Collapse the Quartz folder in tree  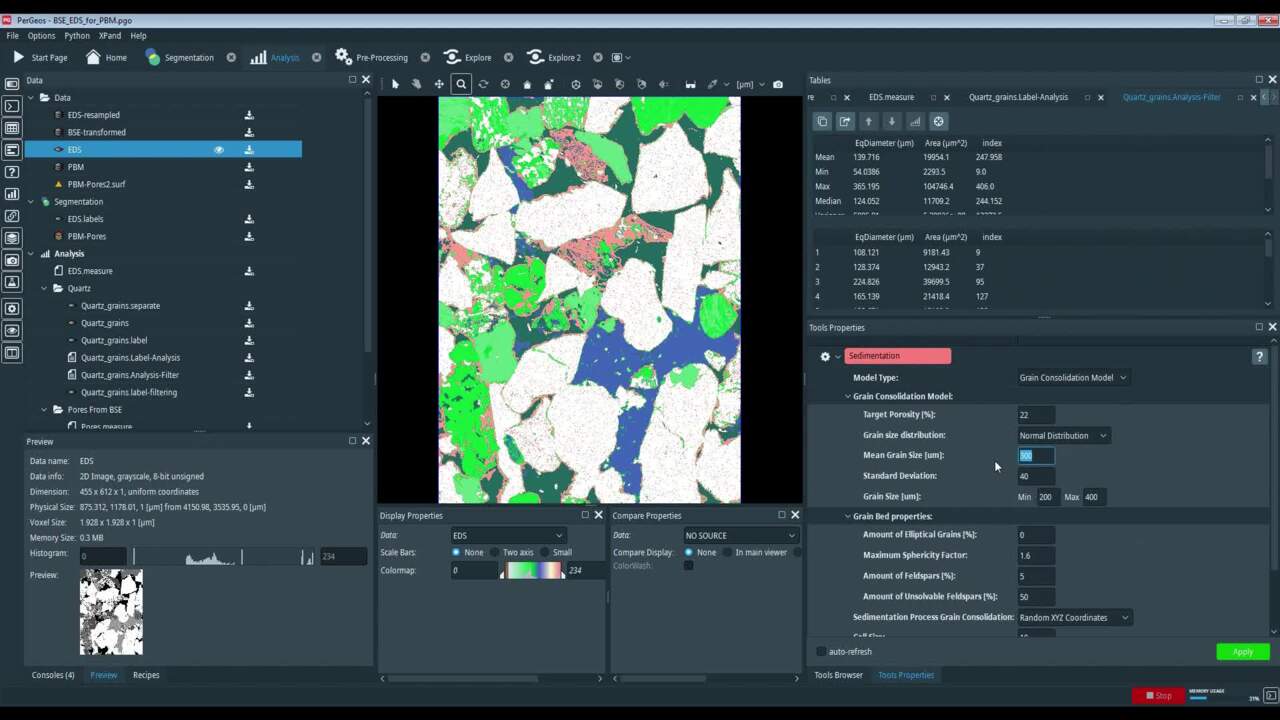click(45, 288)
